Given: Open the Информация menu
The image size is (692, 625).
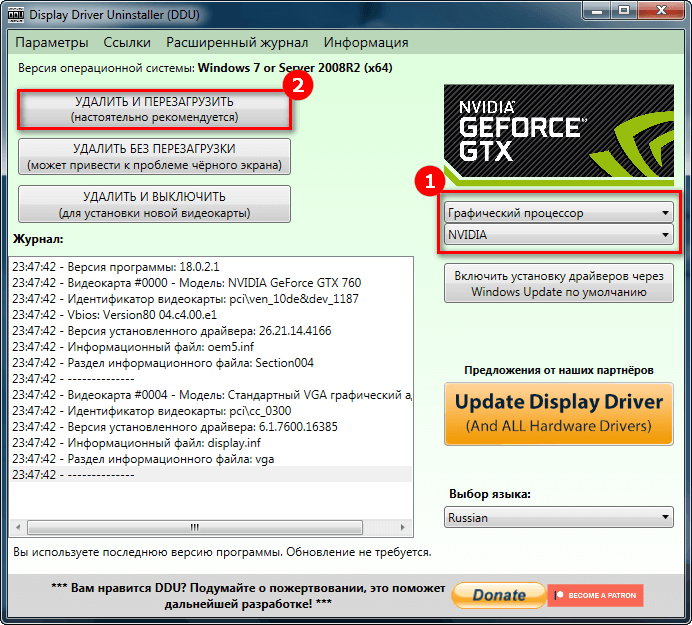Looking at the screenshot, I should point(366,42).
